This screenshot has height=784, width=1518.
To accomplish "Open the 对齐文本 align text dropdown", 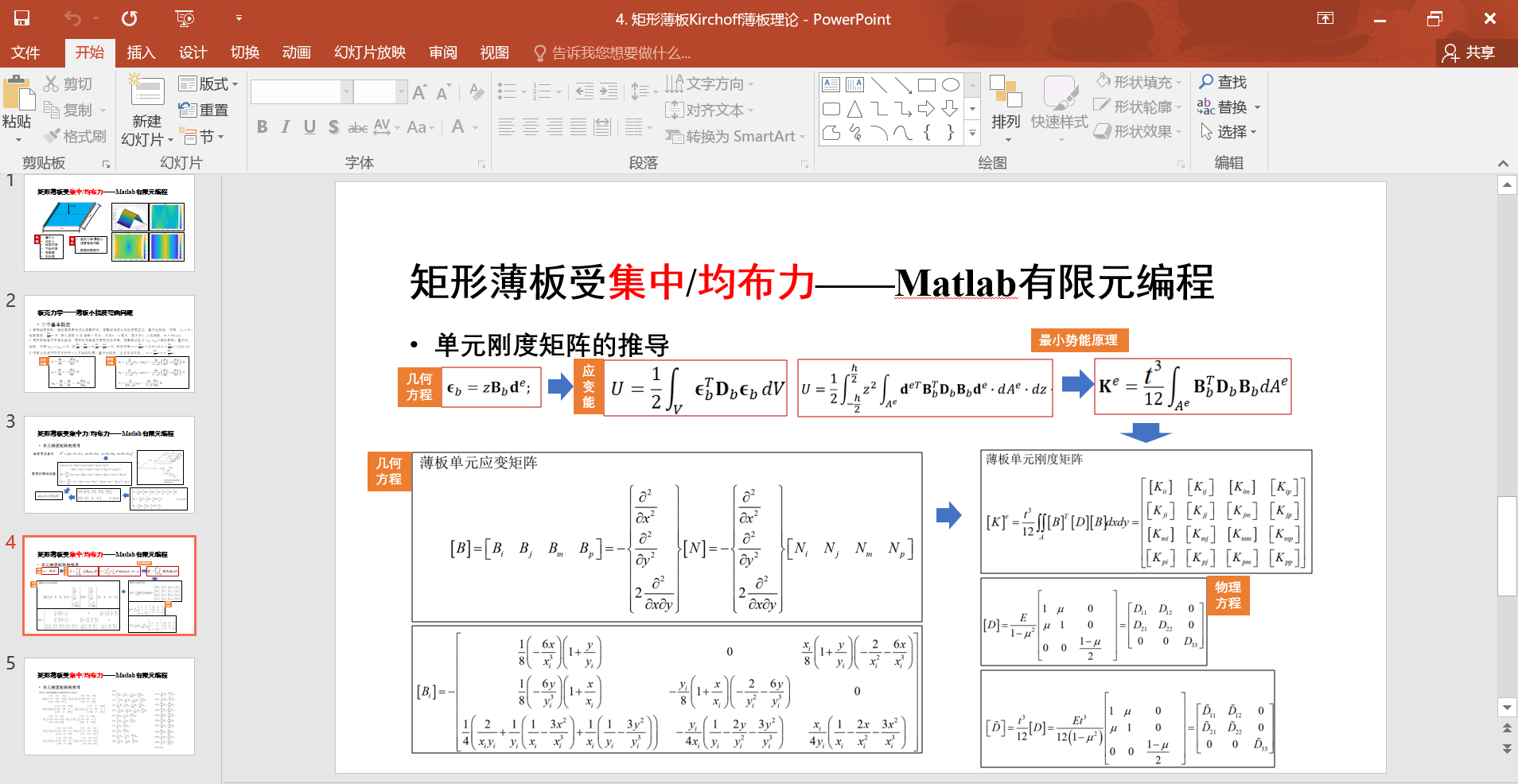I will click(x=710, y=110).
